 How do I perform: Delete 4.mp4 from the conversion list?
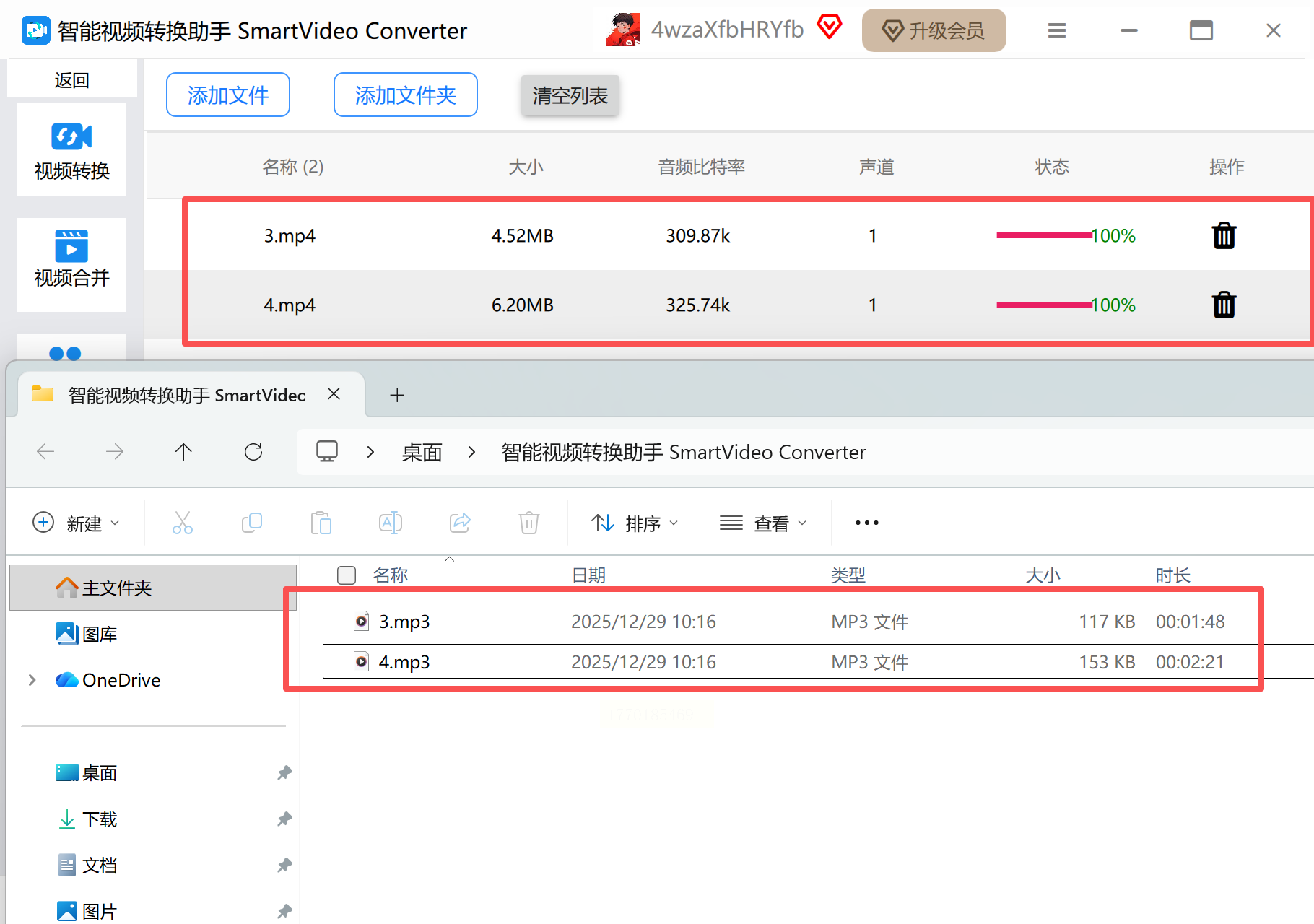pyautogui.click(x=1224, y=305)
